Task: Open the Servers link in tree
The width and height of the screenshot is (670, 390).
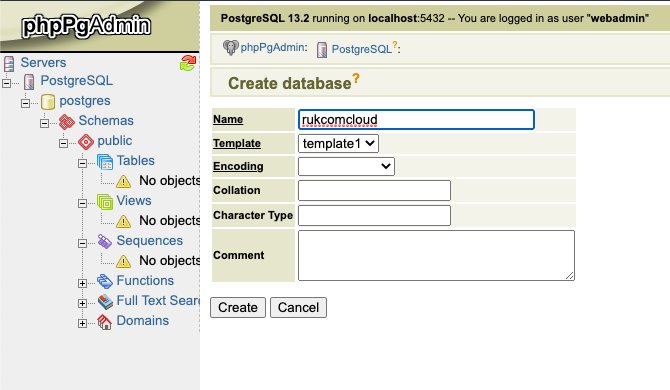Action: pyautogui.click(x=43, y=62)
